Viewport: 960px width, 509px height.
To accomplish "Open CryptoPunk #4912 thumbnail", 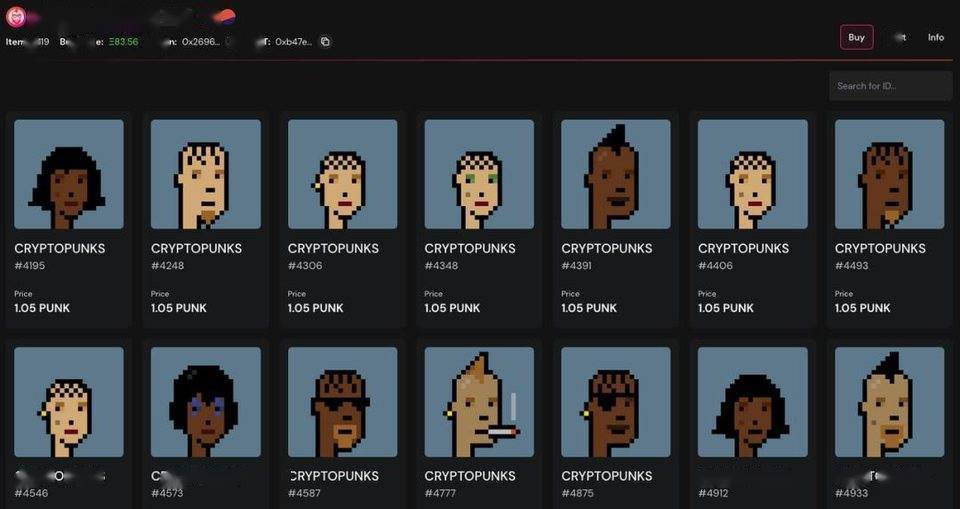I will point(752,402).
